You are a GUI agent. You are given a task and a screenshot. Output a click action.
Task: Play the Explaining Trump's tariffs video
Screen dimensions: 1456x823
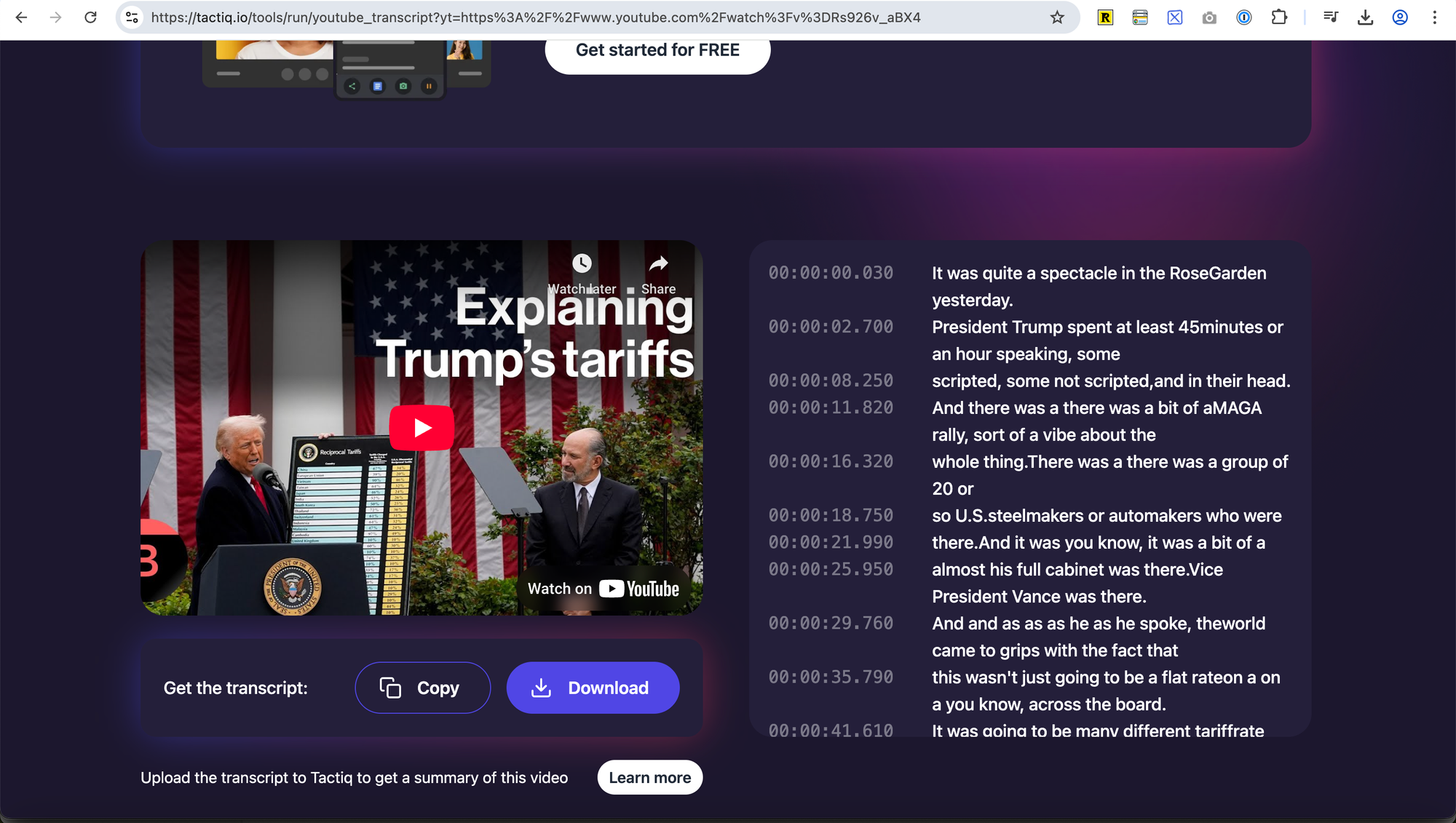tap(422, 428)
